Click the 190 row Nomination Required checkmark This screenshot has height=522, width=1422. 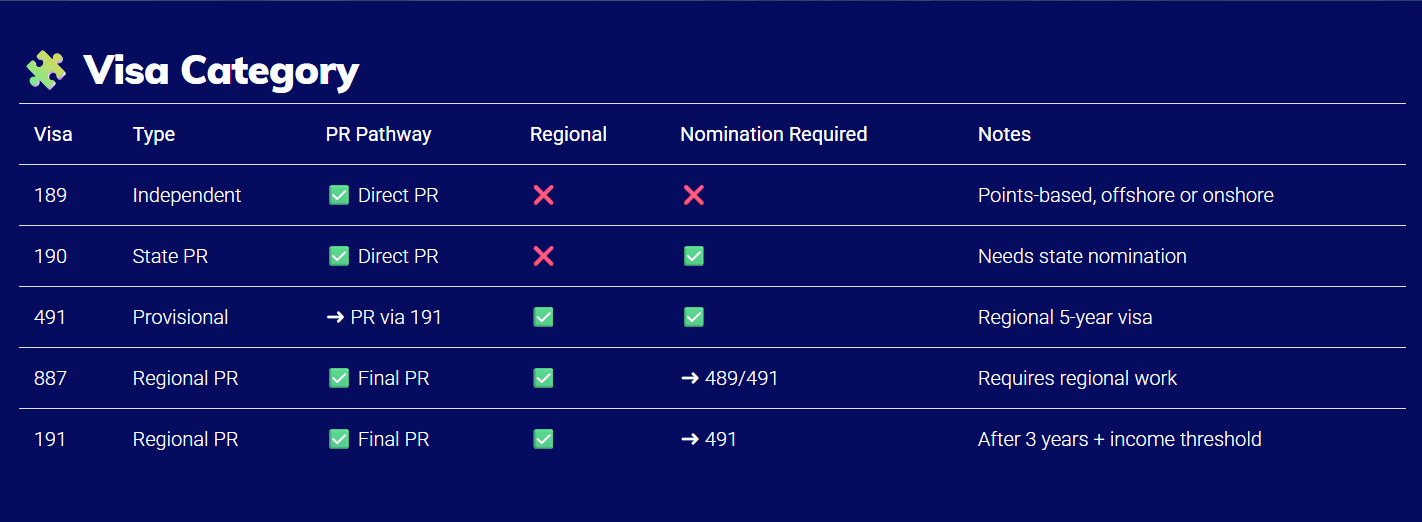pyautogui.click(x=693, y=256)
